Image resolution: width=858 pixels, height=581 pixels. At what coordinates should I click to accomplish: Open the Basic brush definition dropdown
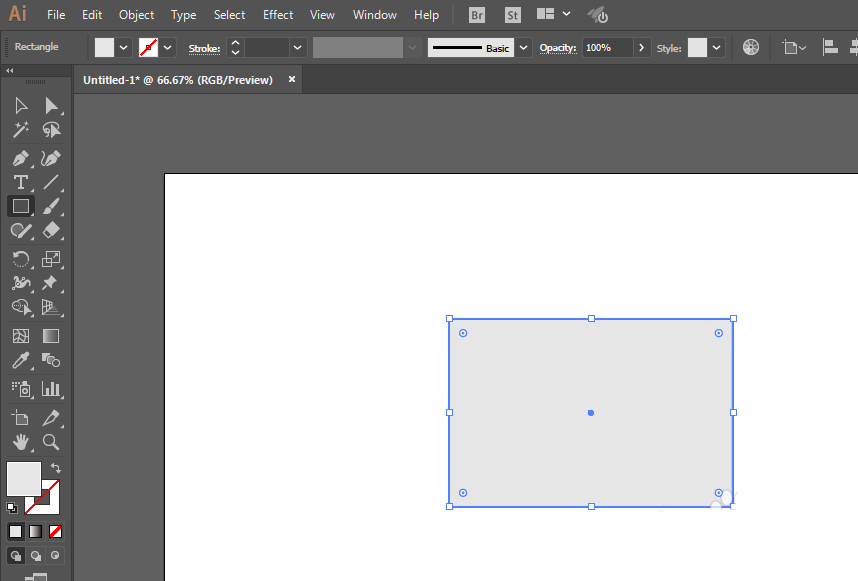click(x=523, y=48)
